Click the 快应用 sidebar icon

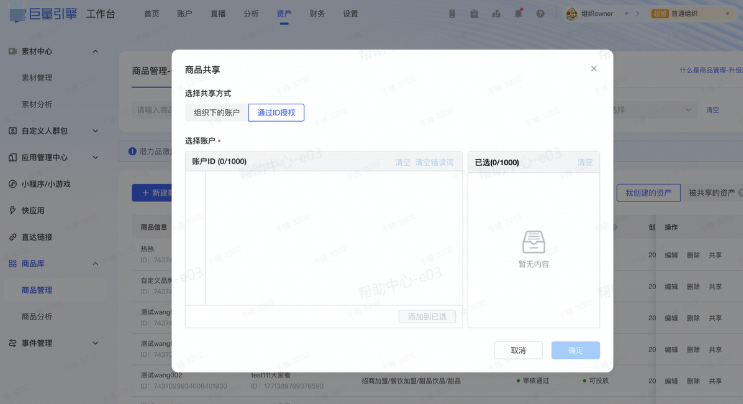[13, 210]
